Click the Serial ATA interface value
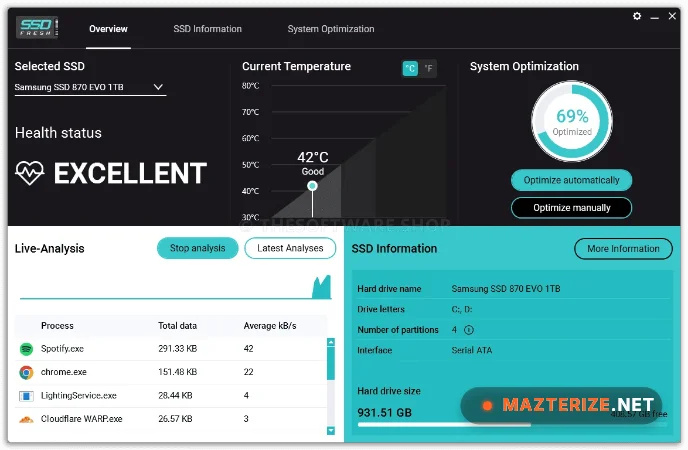The width and height of the screenshot is (688, 450). pos(472,350)
